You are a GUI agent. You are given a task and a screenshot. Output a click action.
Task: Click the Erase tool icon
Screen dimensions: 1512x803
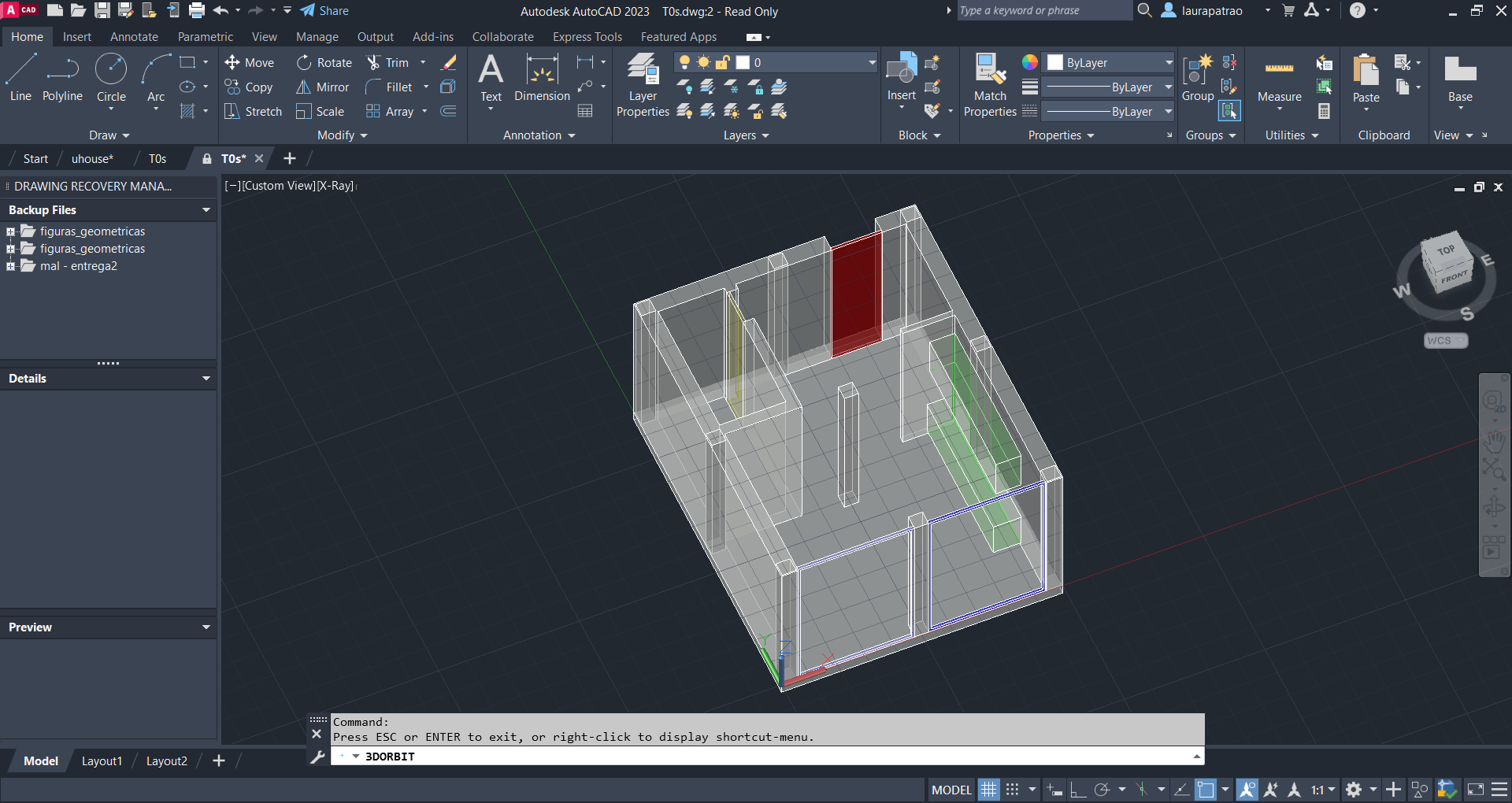tap(449, 62)
